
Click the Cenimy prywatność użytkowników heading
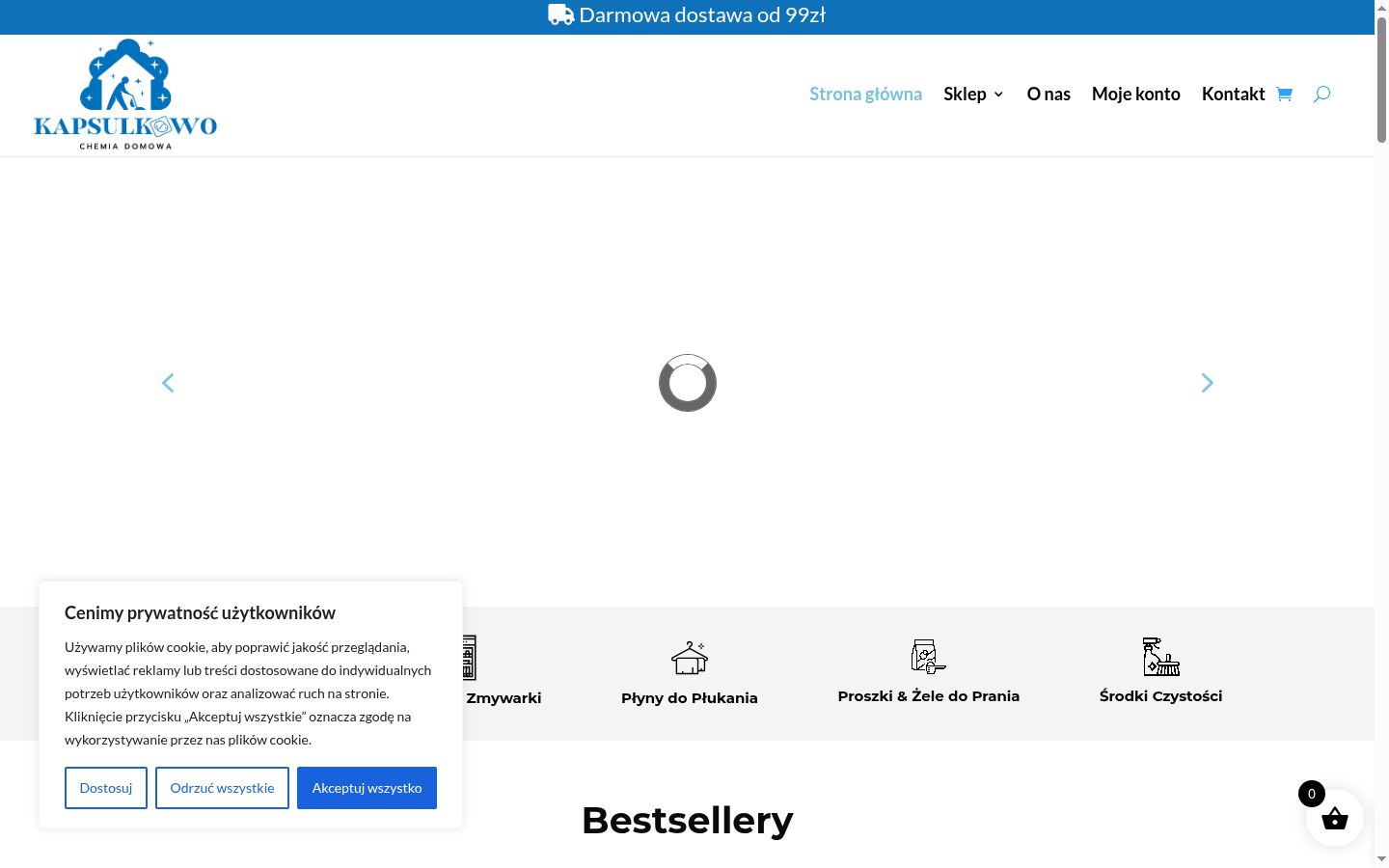pyautogui.click(x=200, y=612)
